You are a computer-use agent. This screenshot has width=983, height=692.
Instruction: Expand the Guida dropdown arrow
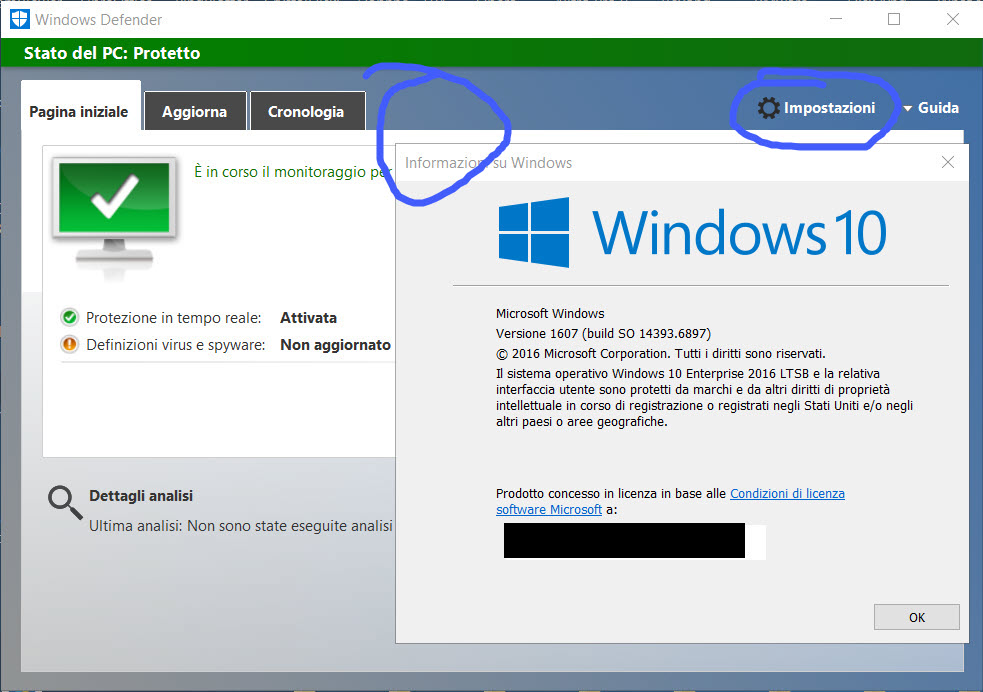908,108
